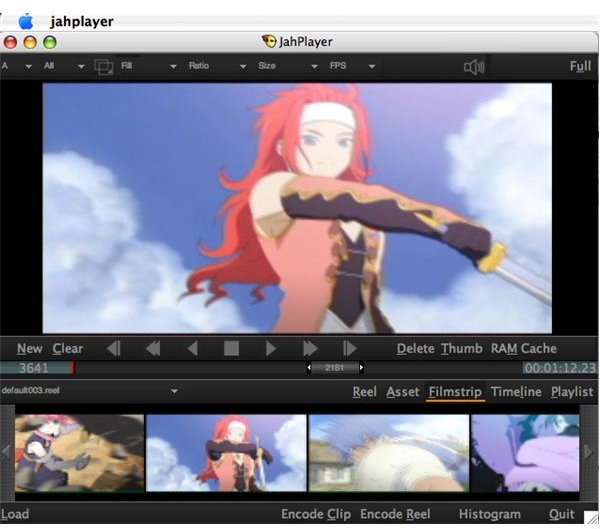Click the red playhead marker on scrub bar
The height and width of the screenshot is (529, 600).
coord(73,368)
